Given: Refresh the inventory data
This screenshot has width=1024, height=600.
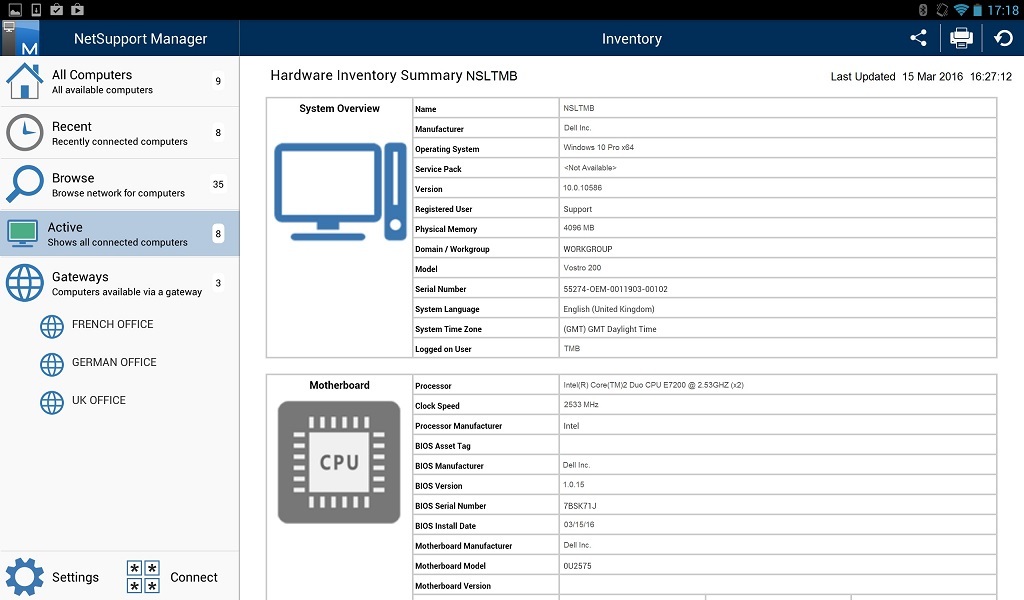Looking at the screenshot, I should tap(1003, 38).
